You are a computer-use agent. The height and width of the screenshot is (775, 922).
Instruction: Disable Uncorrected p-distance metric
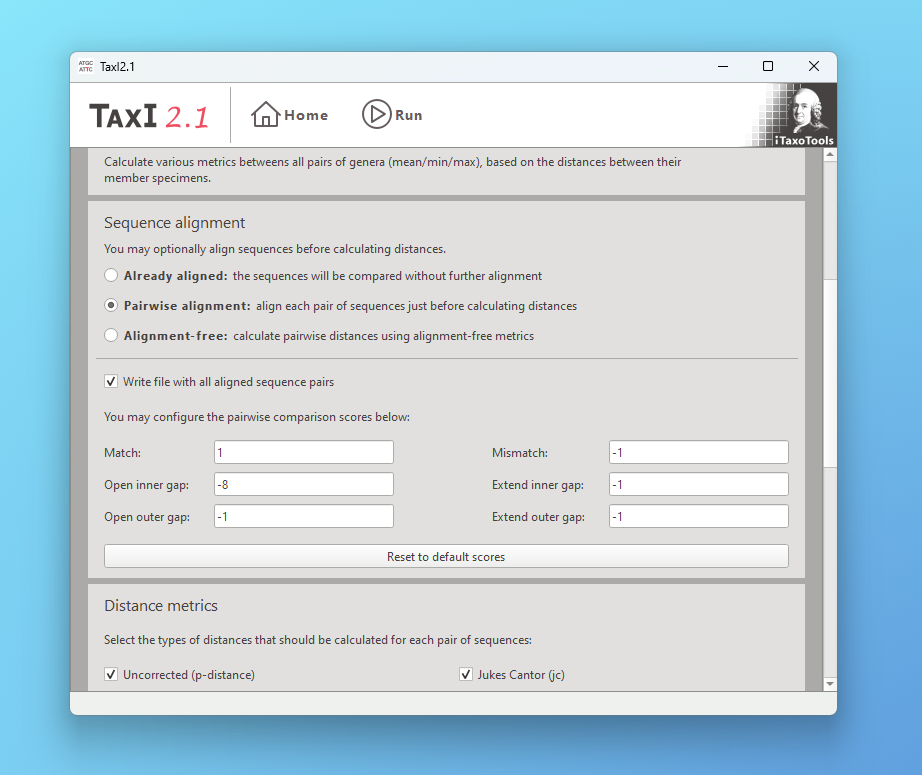click(111, 674)
